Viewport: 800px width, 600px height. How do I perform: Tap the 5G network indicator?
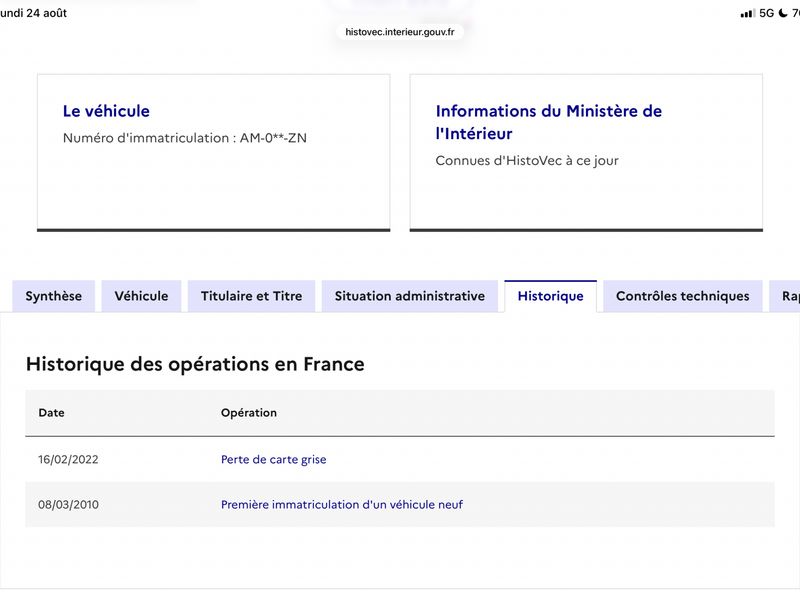coord(766,13)
